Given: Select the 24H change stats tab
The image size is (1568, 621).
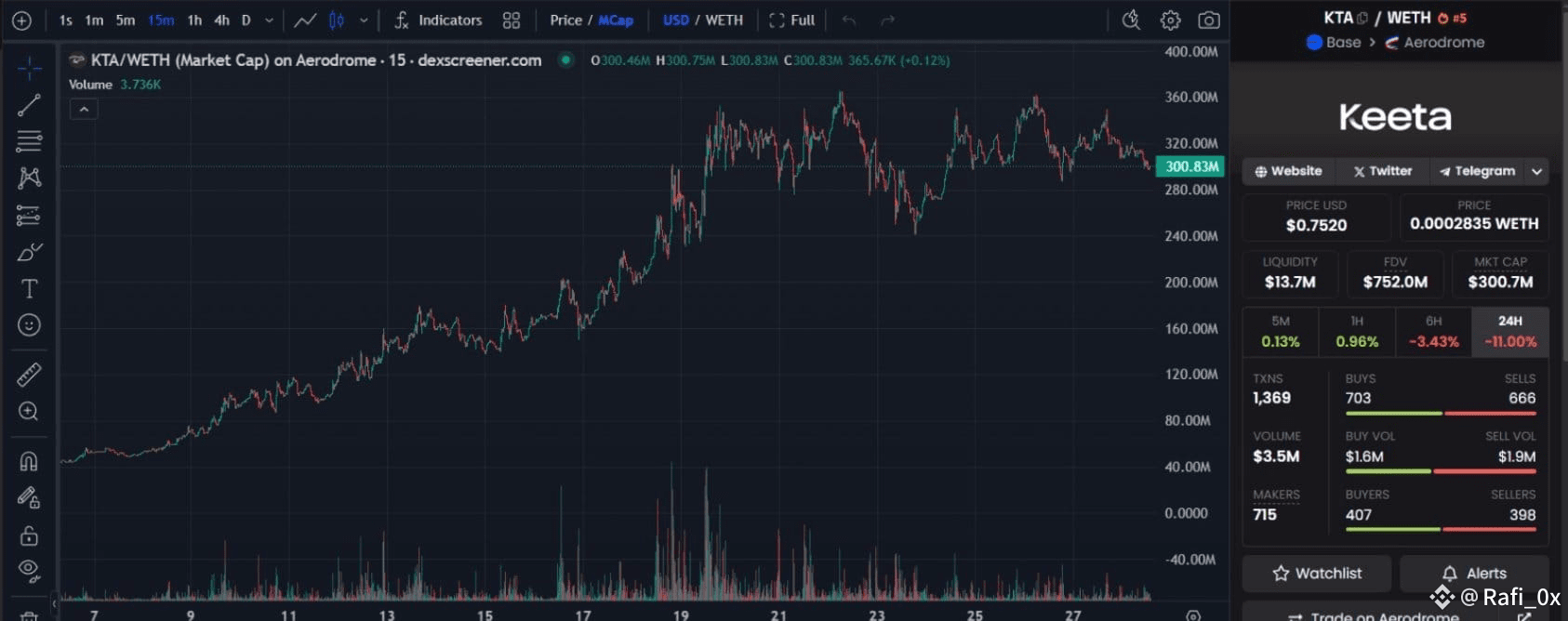Looking at the screenshot, I should coord(1510,332).
